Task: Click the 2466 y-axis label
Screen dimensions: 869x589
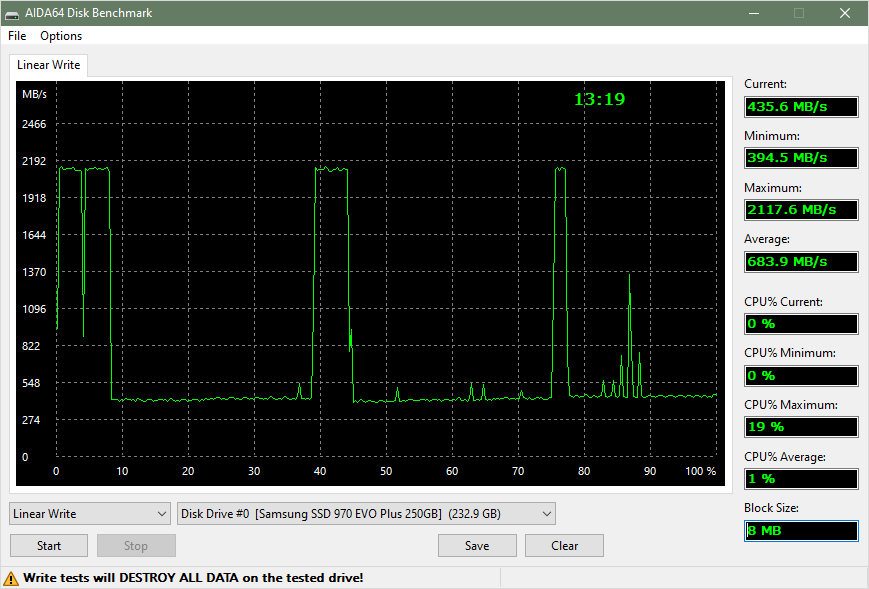Action: coord(34,124)
